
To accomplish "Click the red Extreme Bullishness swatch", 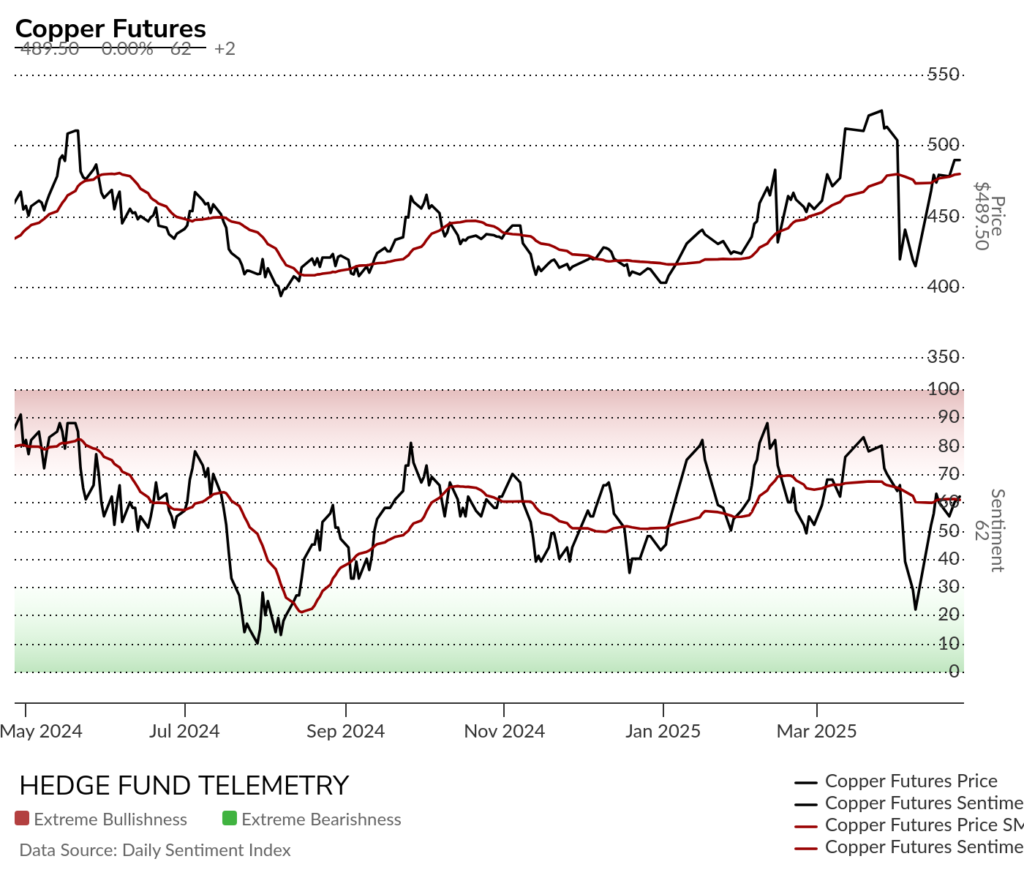I will [22, 818].
